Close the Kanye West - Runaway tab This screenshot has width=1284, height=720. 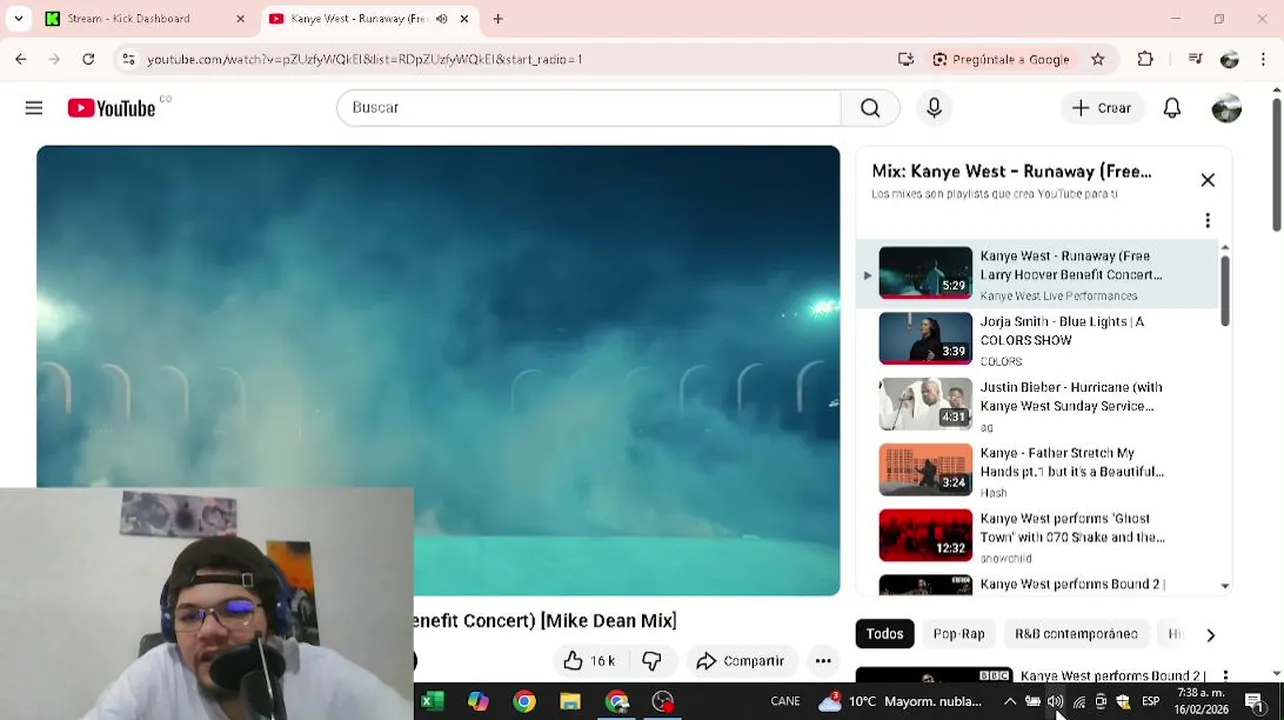click(x=464, y=18)
